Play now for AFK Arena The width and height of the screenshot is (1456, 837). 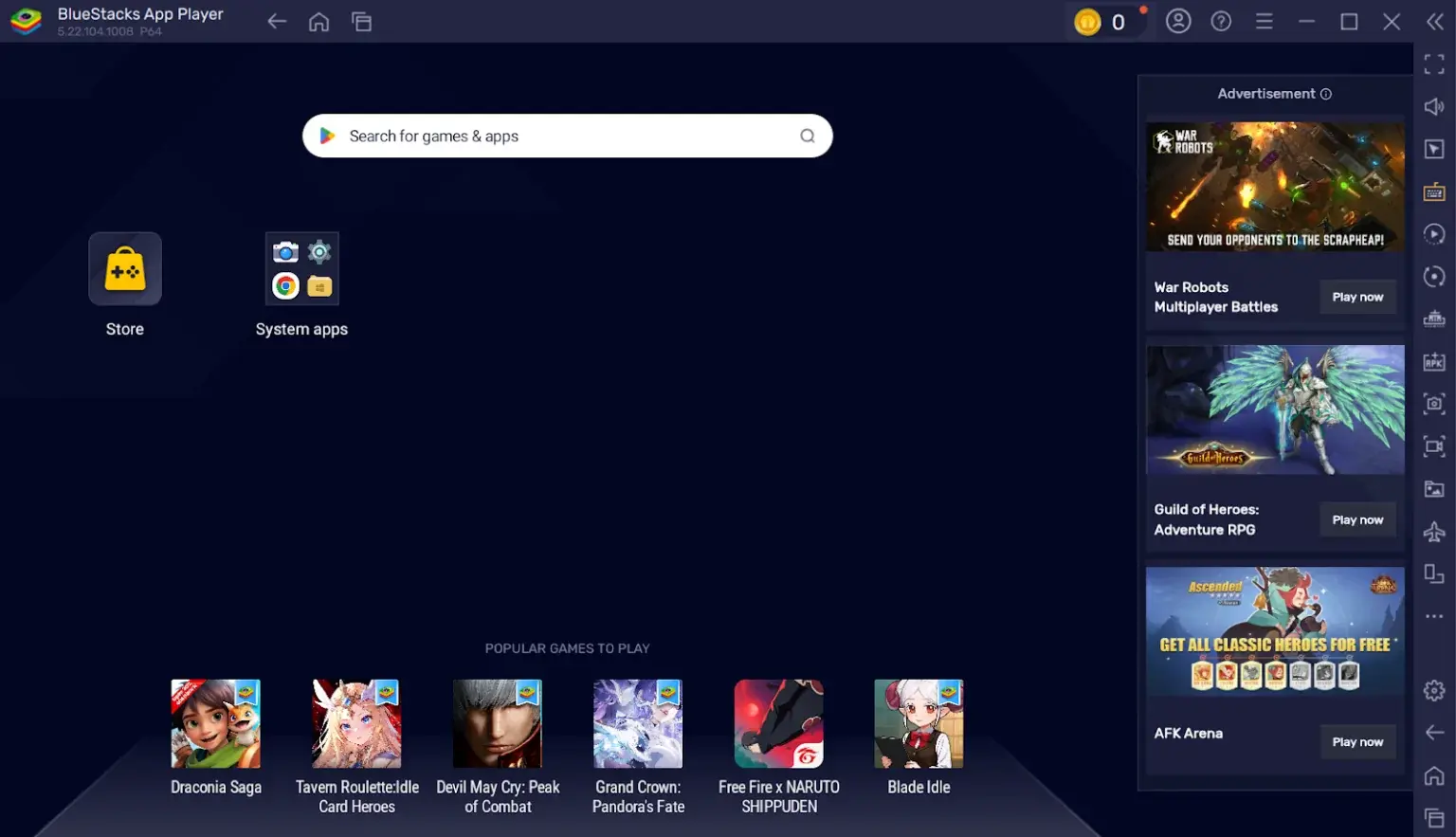[x=1357, y=741]
